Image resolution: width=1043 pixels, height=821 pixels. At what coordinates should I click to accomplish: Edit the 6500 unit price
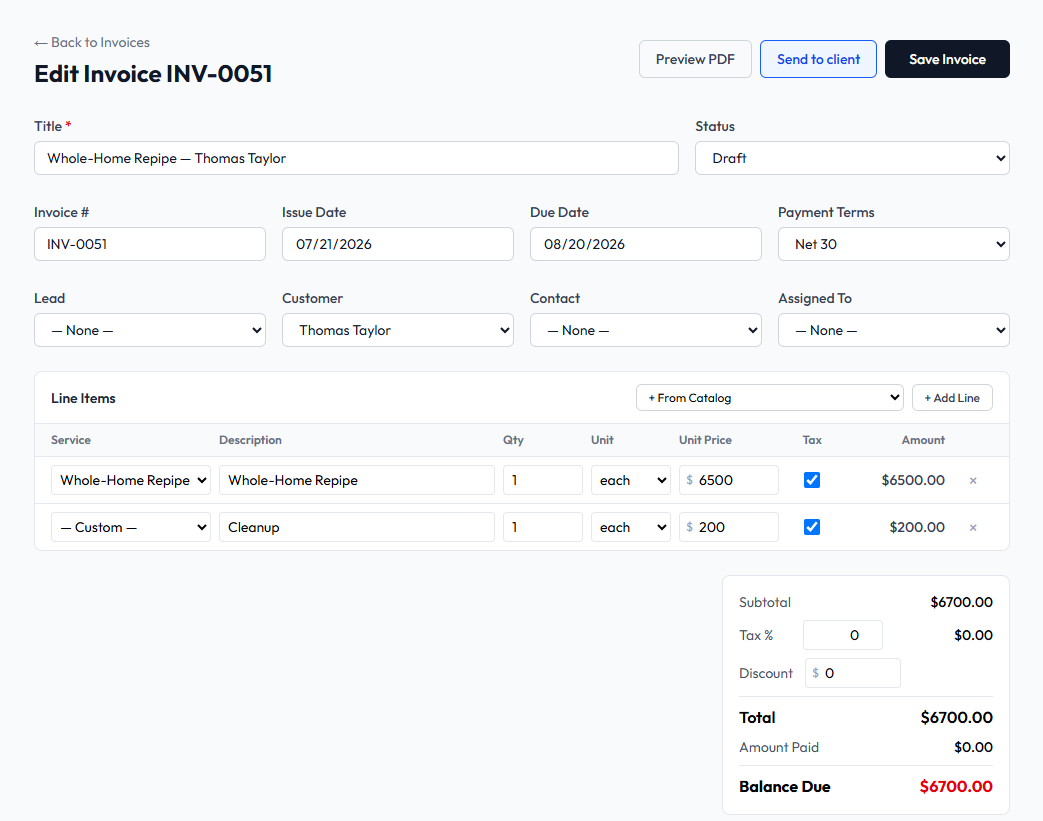728,480
